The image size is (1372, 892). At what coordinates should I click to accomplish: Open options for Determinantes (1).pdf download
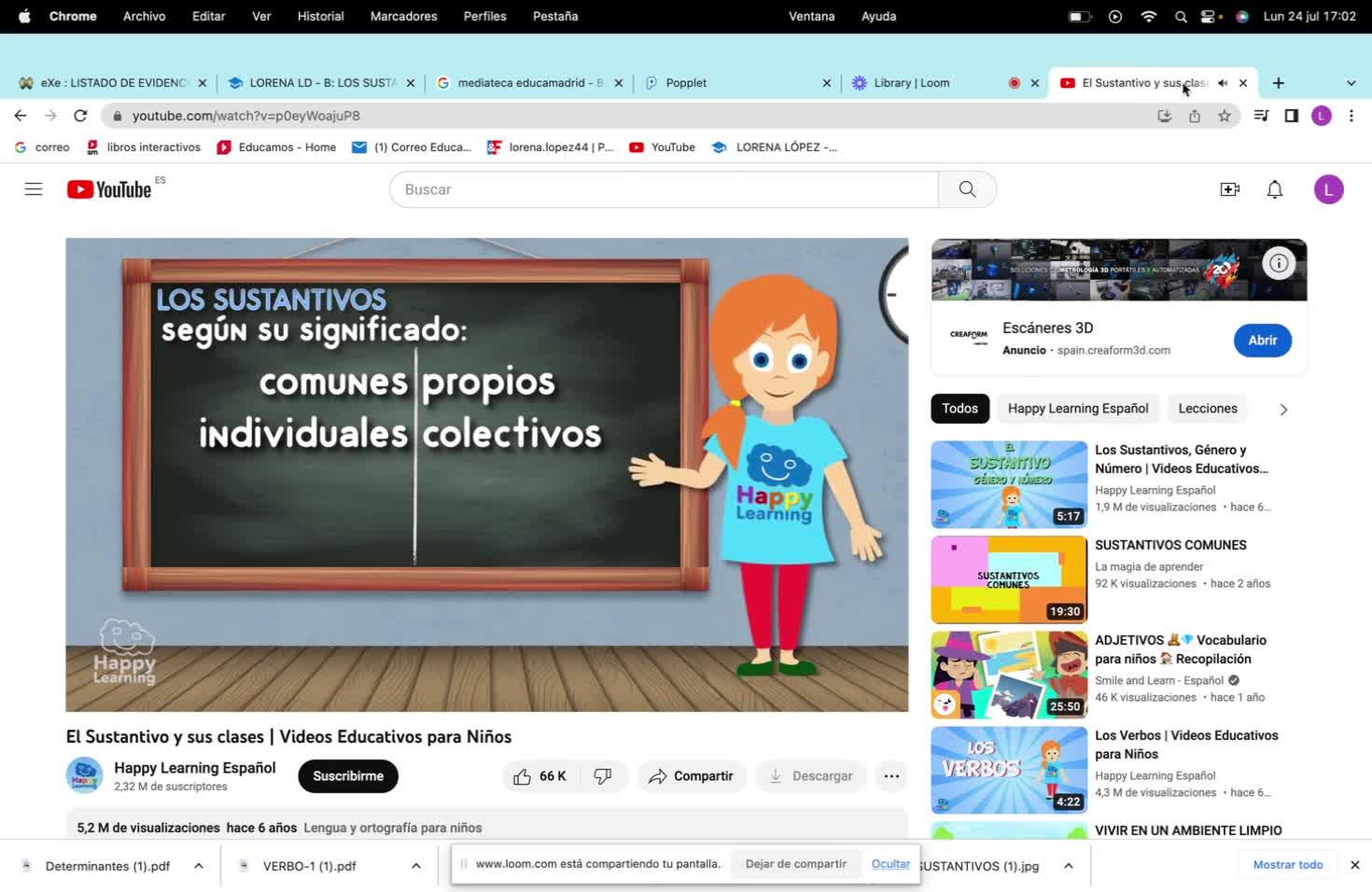(x=199, y=866)
